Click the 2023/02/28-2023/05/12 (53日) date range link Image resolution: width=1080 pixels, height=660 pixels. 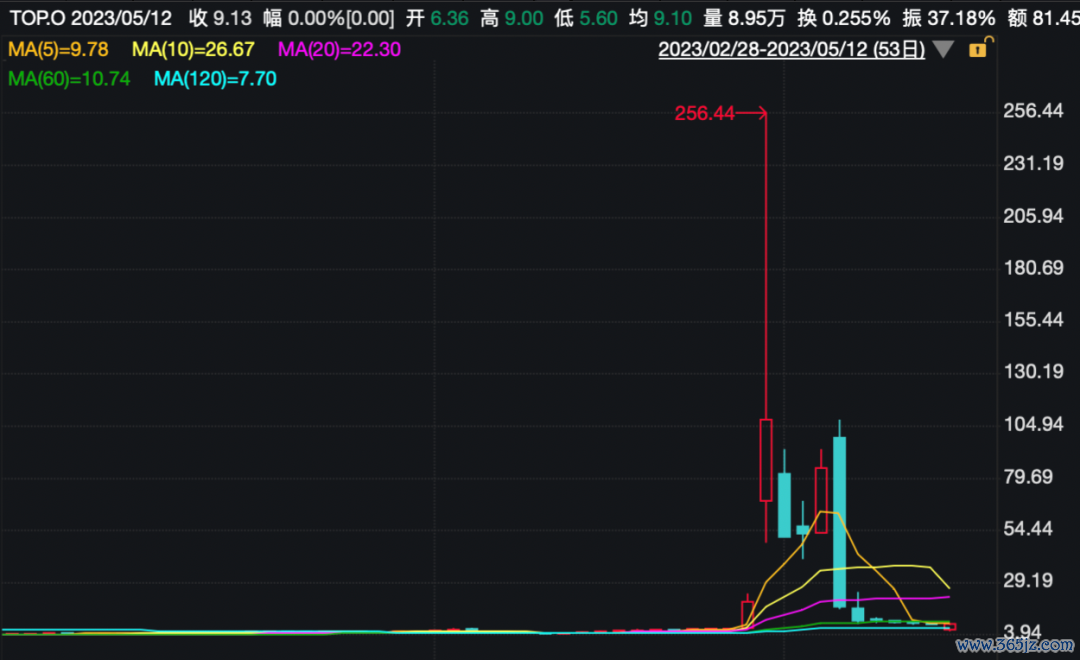point(791,50)
